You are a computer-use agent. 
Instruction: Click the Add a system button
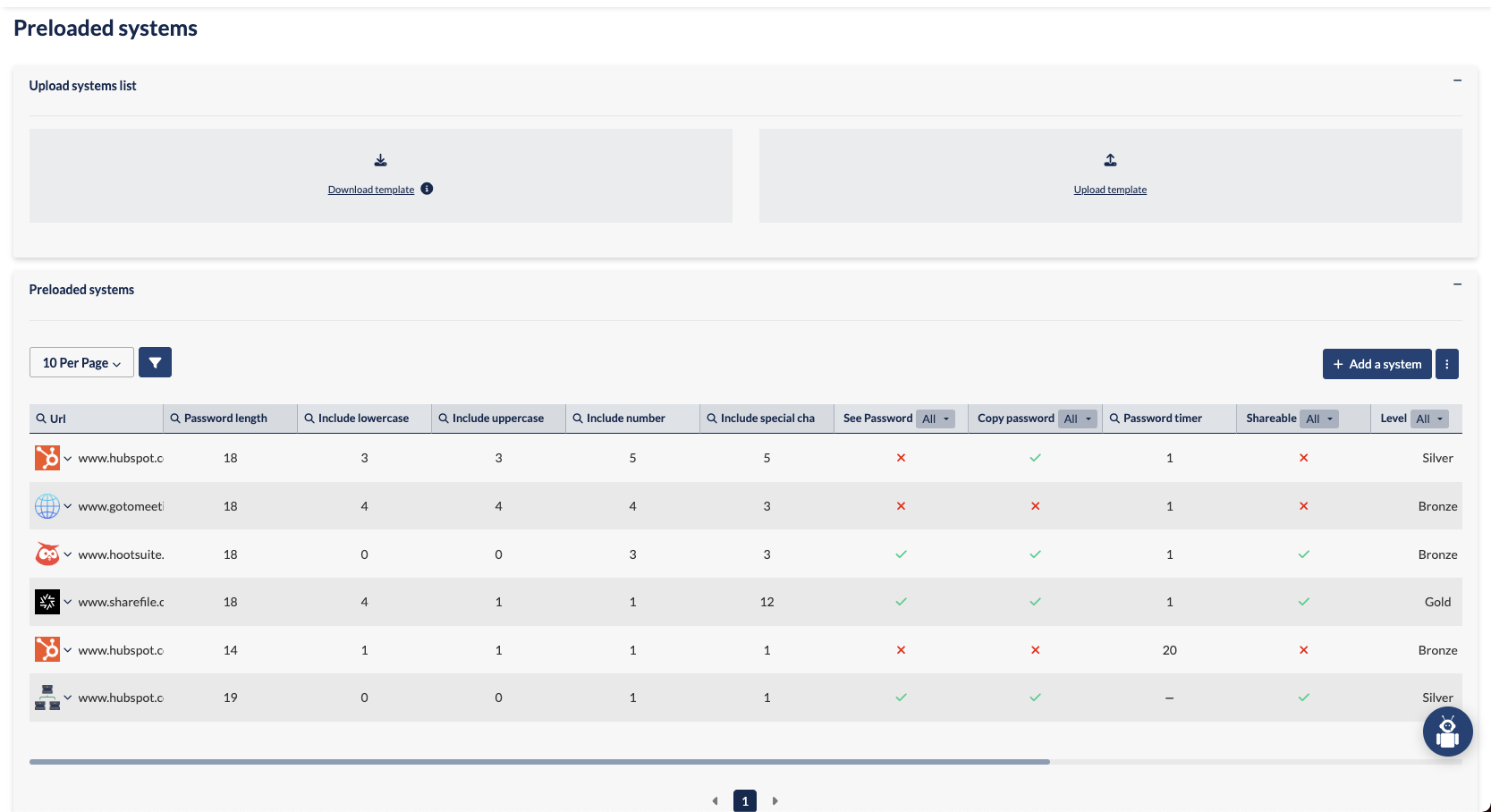click(x=1377, y=364)
